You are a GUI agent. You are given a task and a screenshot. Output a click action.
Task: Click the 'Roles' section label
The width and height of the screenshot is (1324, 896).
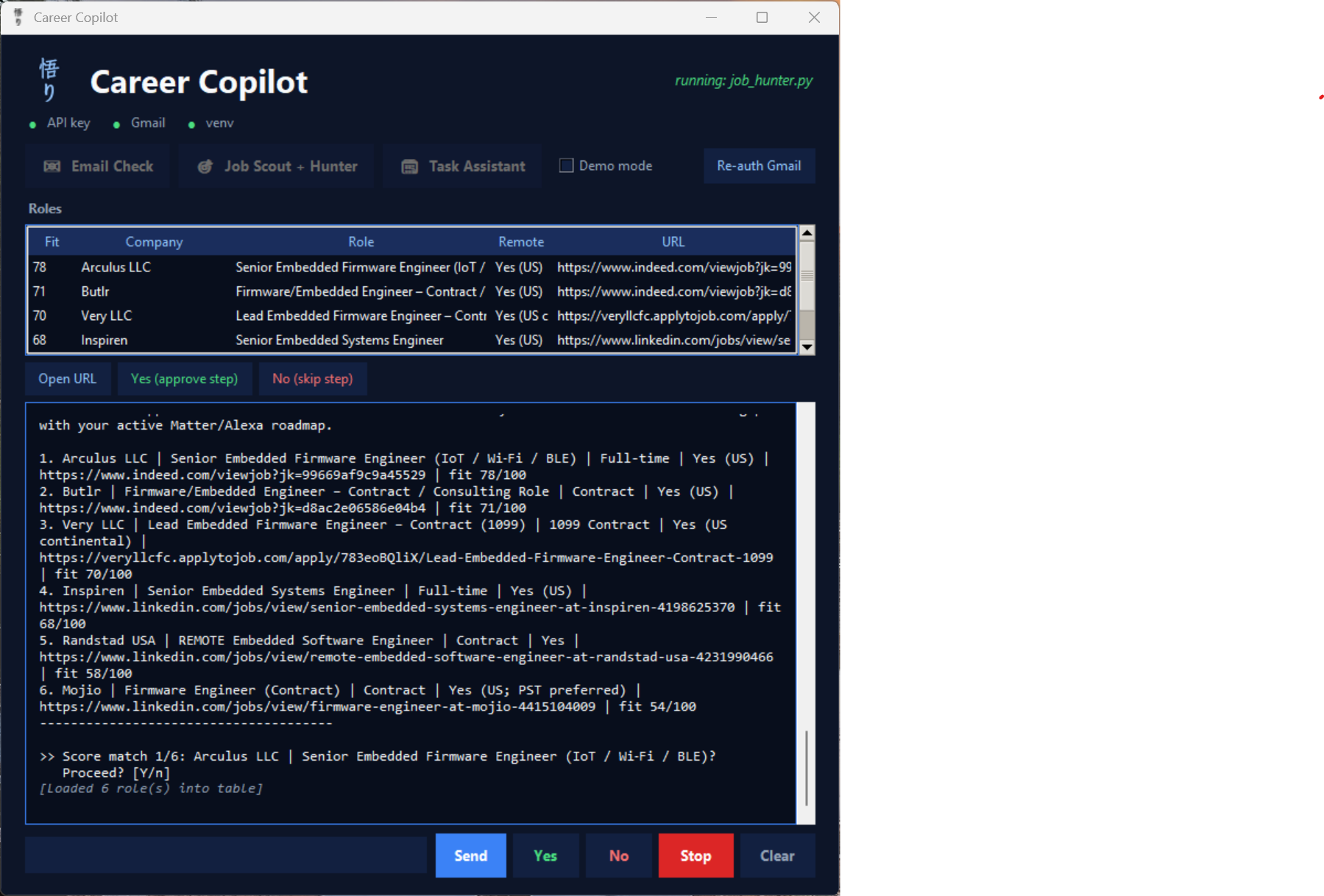tap(45, 208)
